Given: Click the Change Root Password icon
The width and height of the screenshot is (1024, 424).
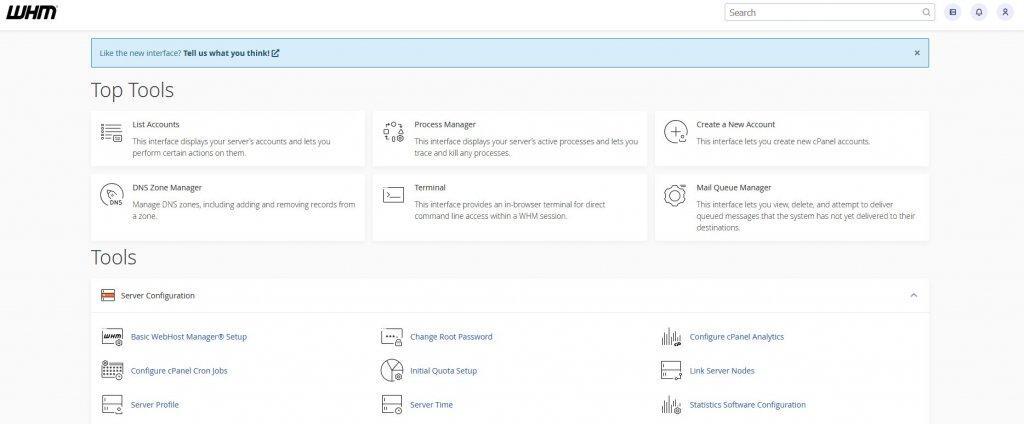Looking at the screenshot, I should pyautogui.click(x=392, y=337).
